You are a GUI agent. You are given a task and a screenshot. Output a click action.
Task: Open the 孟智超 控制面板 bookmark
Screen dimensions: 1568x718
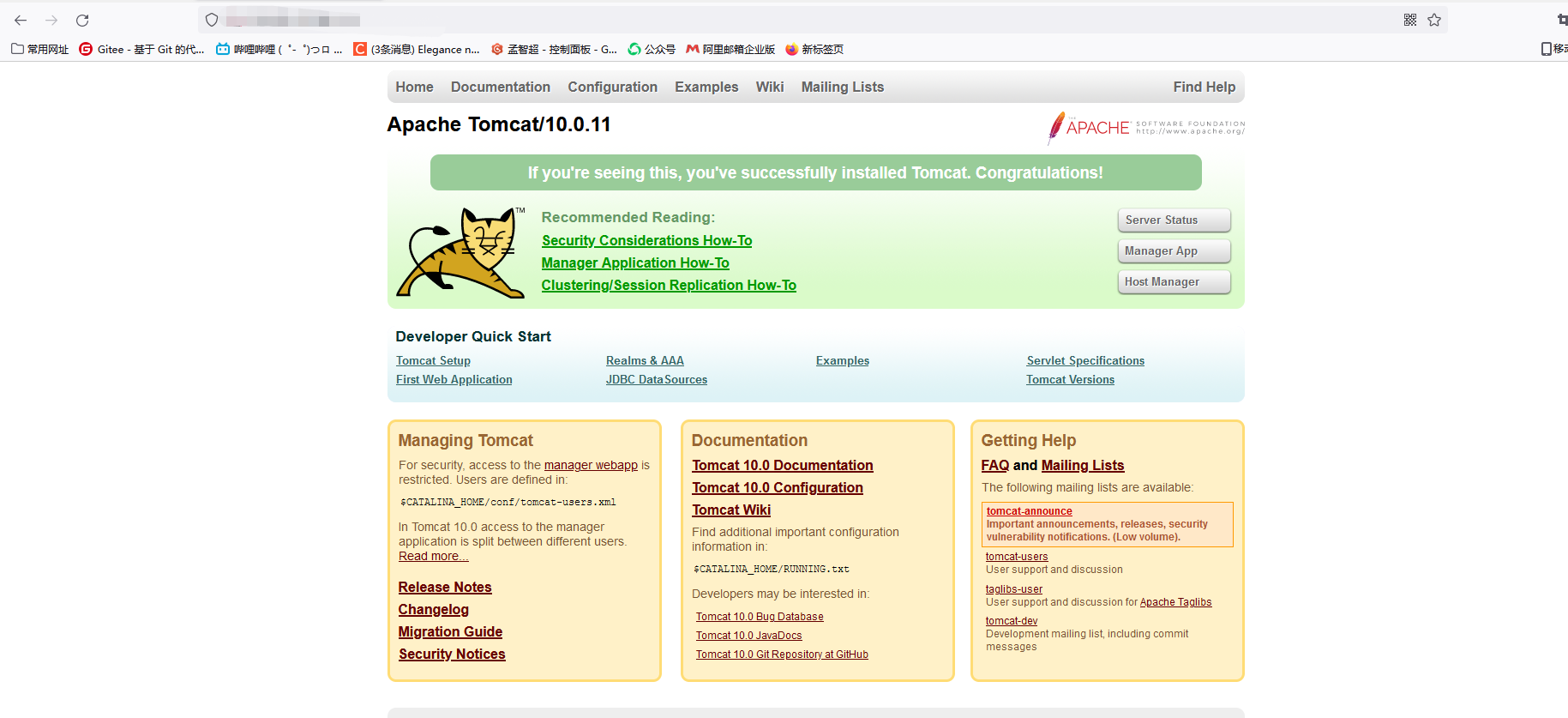point(554,49)
